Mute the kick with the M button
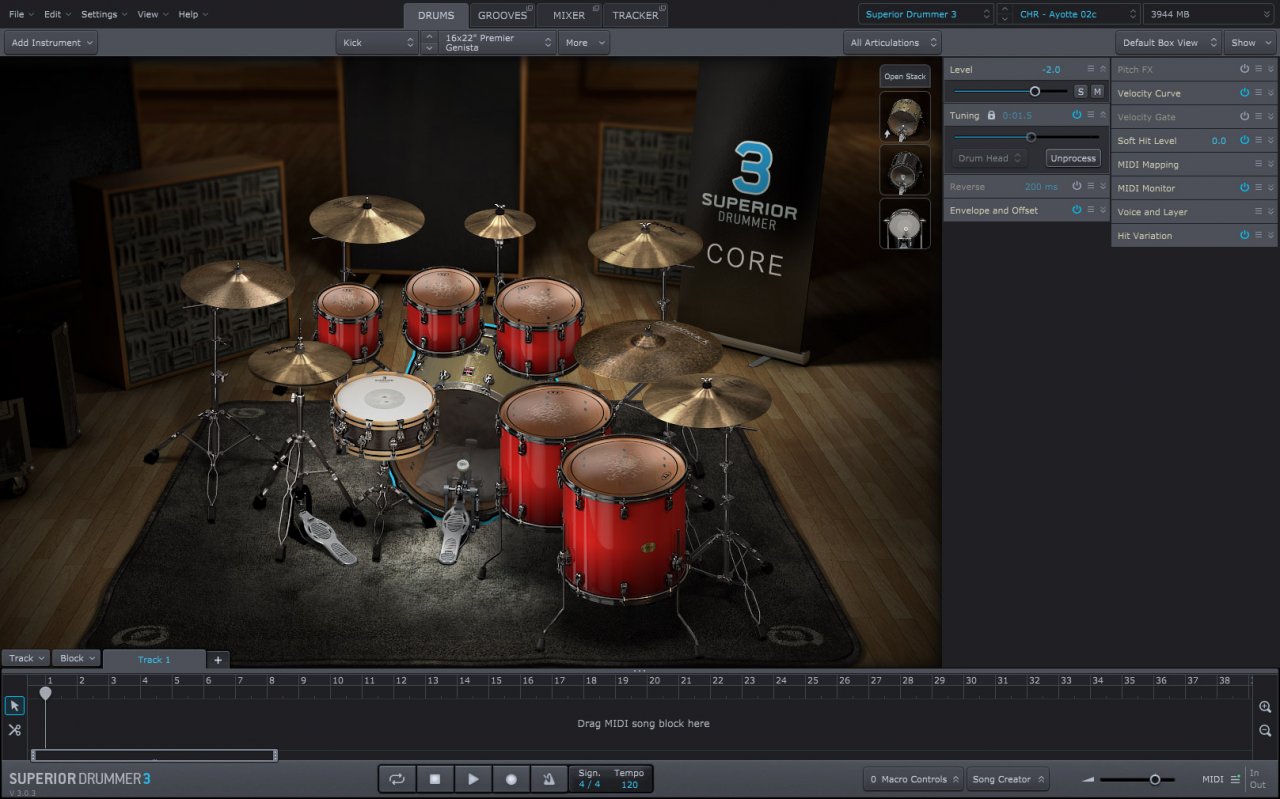Viewport: 1280px width, 799px height. [x=1097, y=91]
